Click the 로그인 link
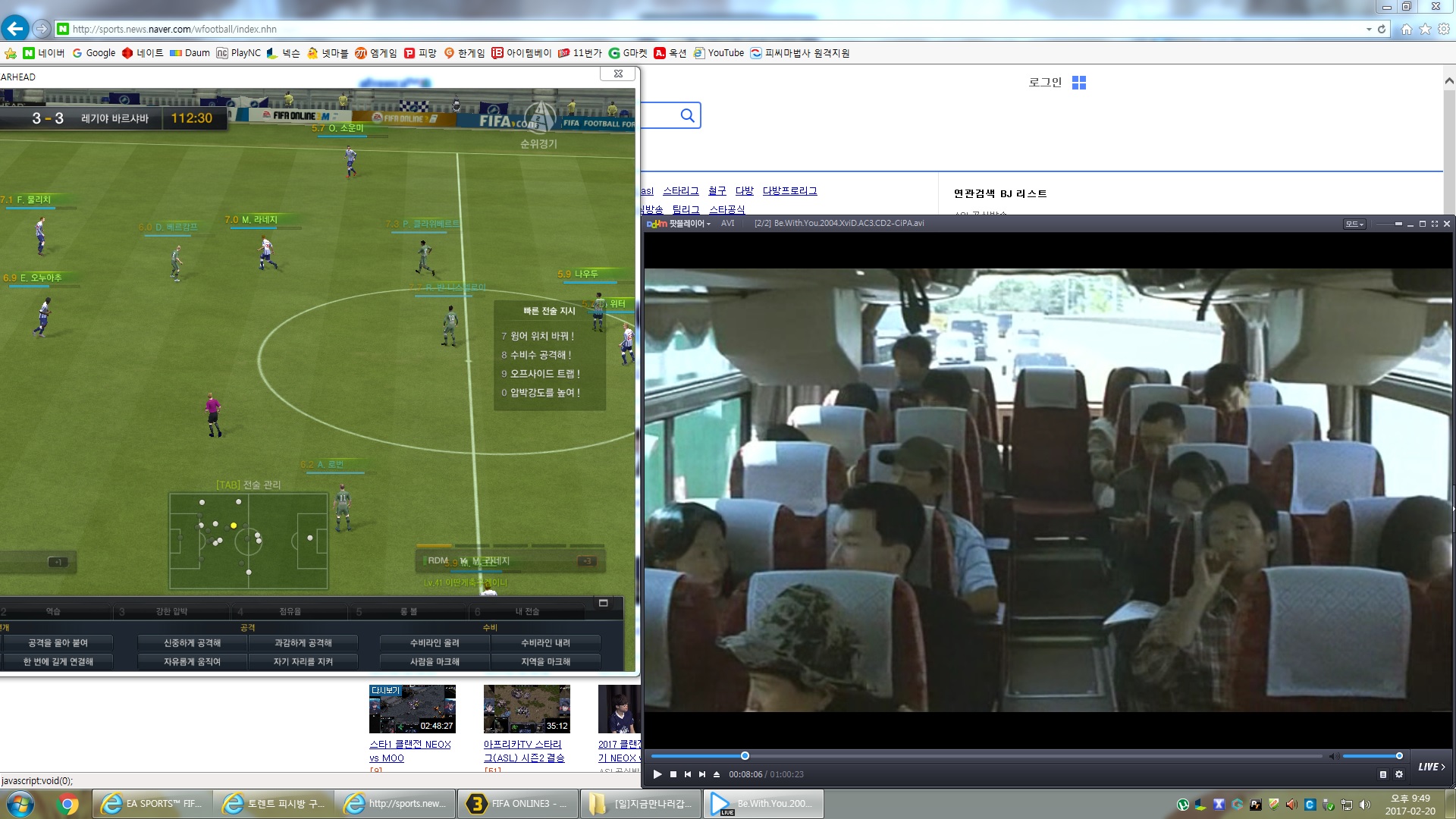Screen dimensions: 1456x819 pyautogui.click(x=1044, y=83)
